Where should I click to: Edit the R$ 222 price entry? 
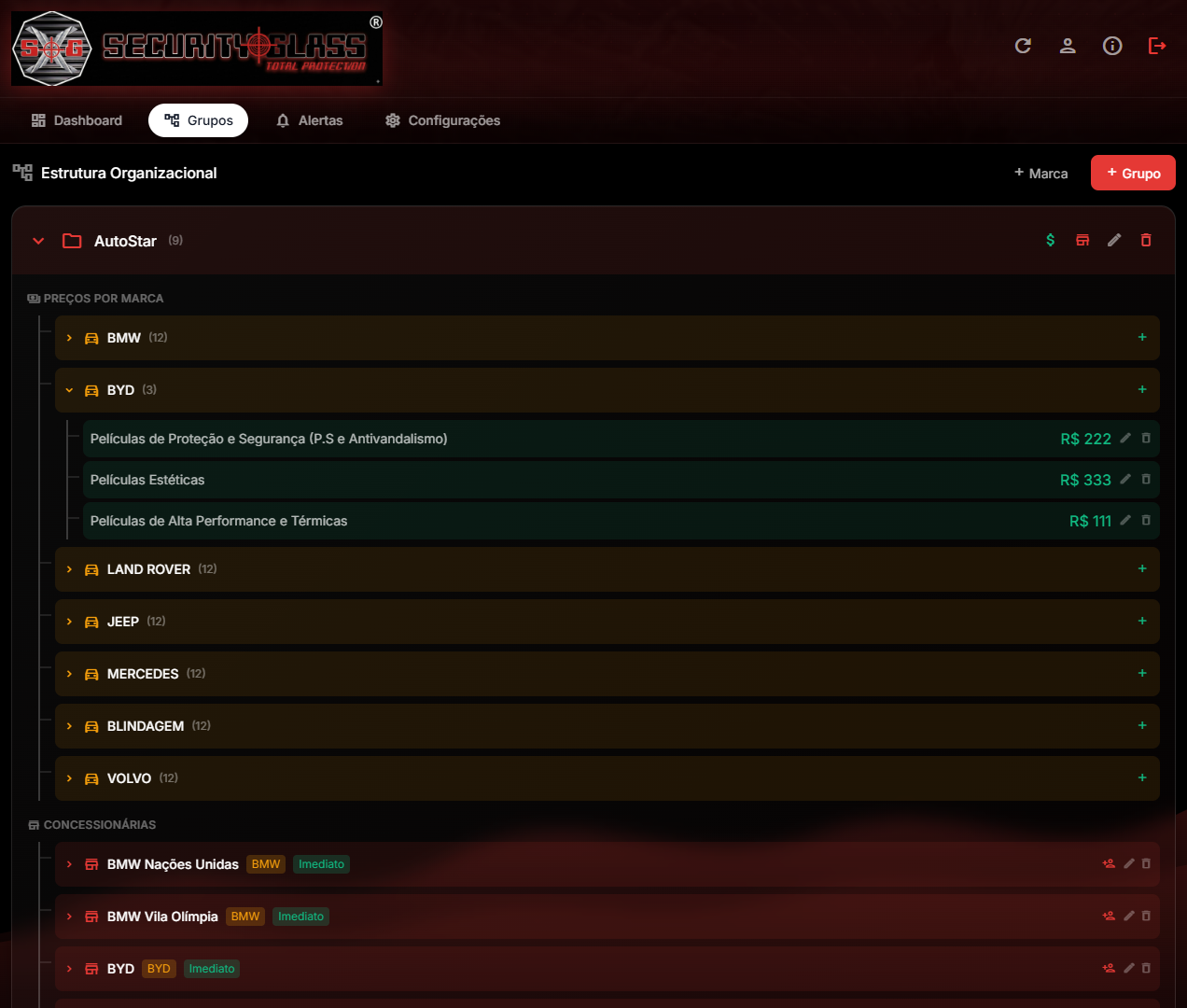click(x=1125, y=439)
